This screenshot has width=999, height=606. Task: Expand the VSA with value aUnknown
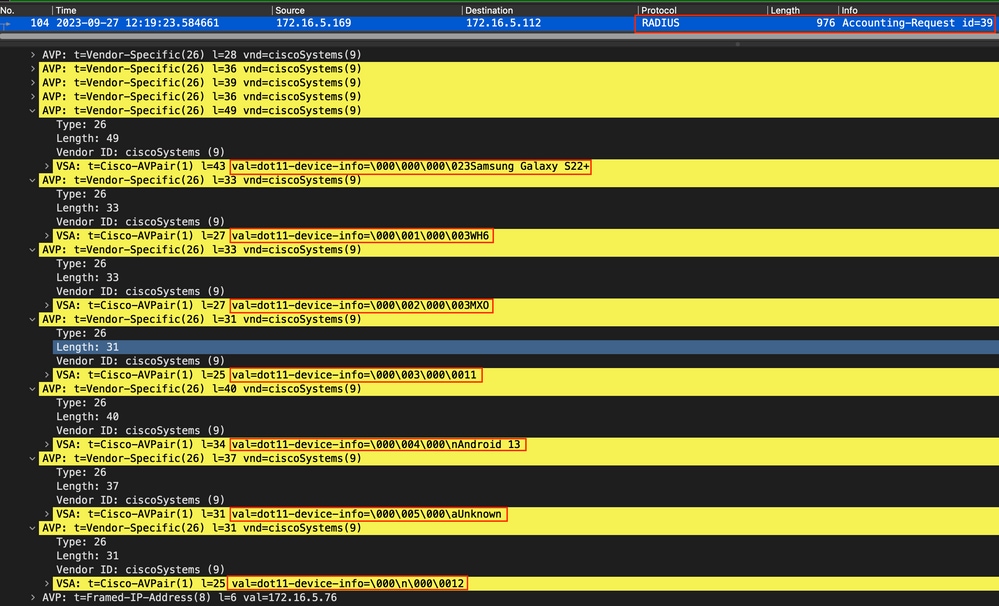point(47,514)
